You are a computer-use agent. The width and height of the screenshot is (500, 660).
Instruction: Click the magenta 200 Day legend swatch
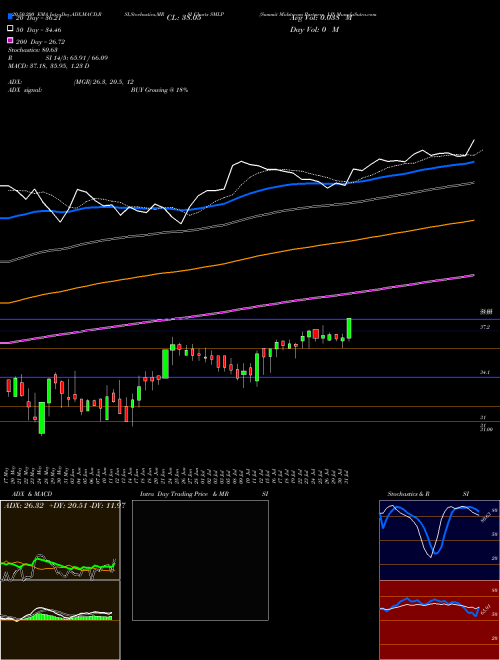pos(10,40)
